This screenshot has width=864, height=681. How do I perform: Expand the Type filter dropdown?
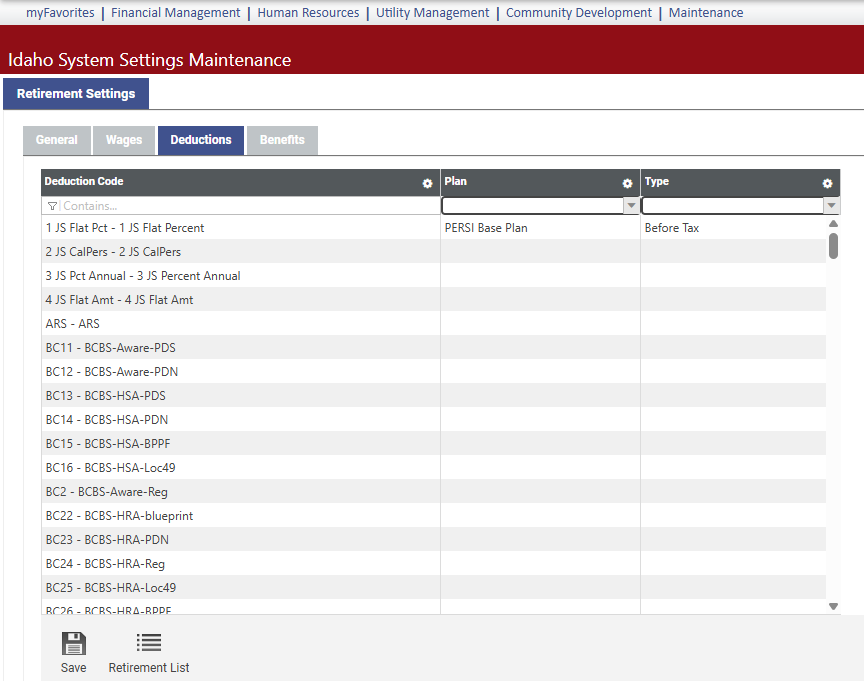(x=831, y=206)
